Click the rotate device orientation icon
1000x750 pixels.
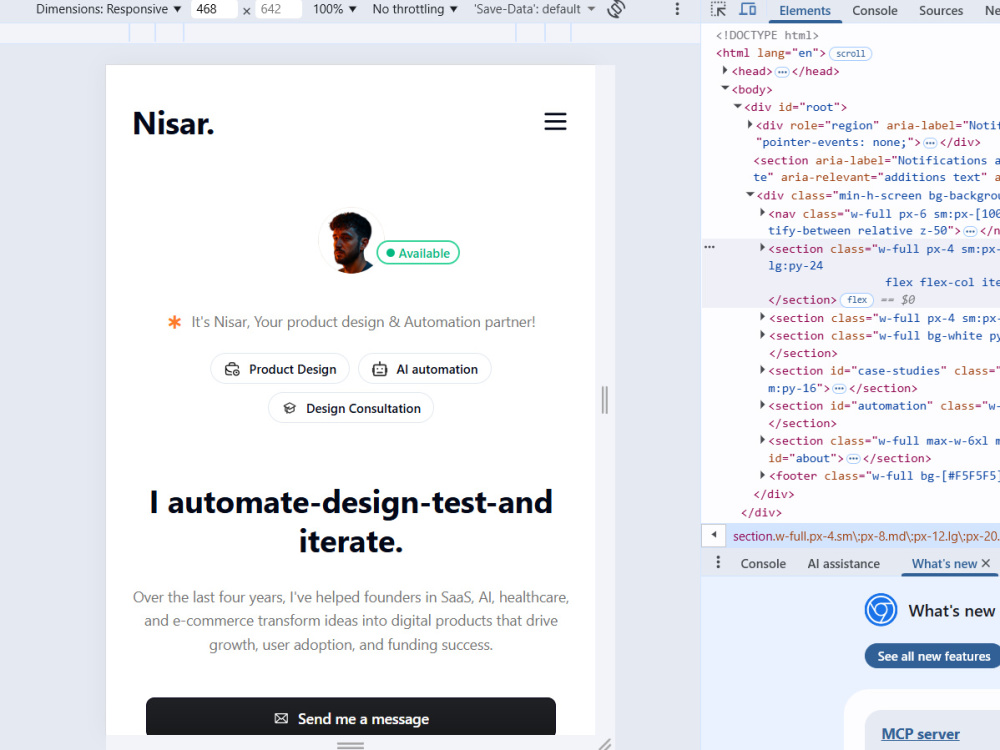point(616,9)
